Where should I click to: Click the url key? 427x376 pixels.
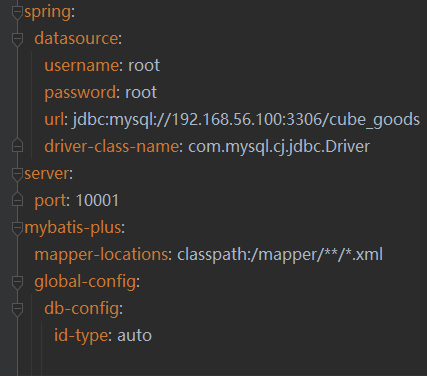pyautogui.click(x=54, y=119)
